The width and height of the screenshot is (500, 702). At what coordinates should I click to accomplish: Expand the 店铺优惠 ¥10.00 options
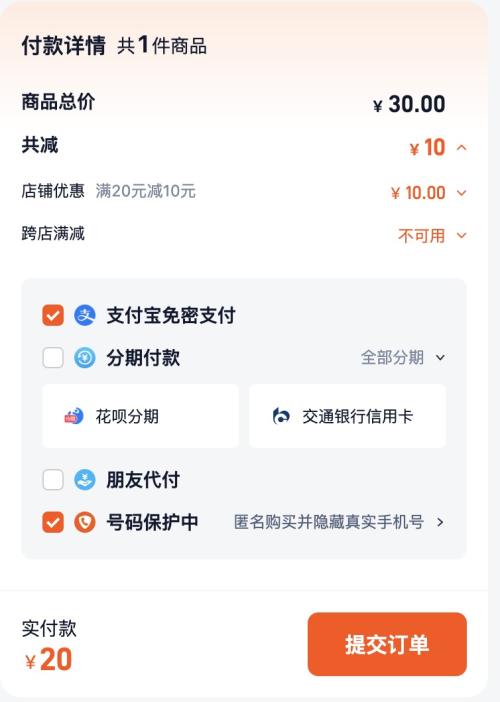click(462, 193)
